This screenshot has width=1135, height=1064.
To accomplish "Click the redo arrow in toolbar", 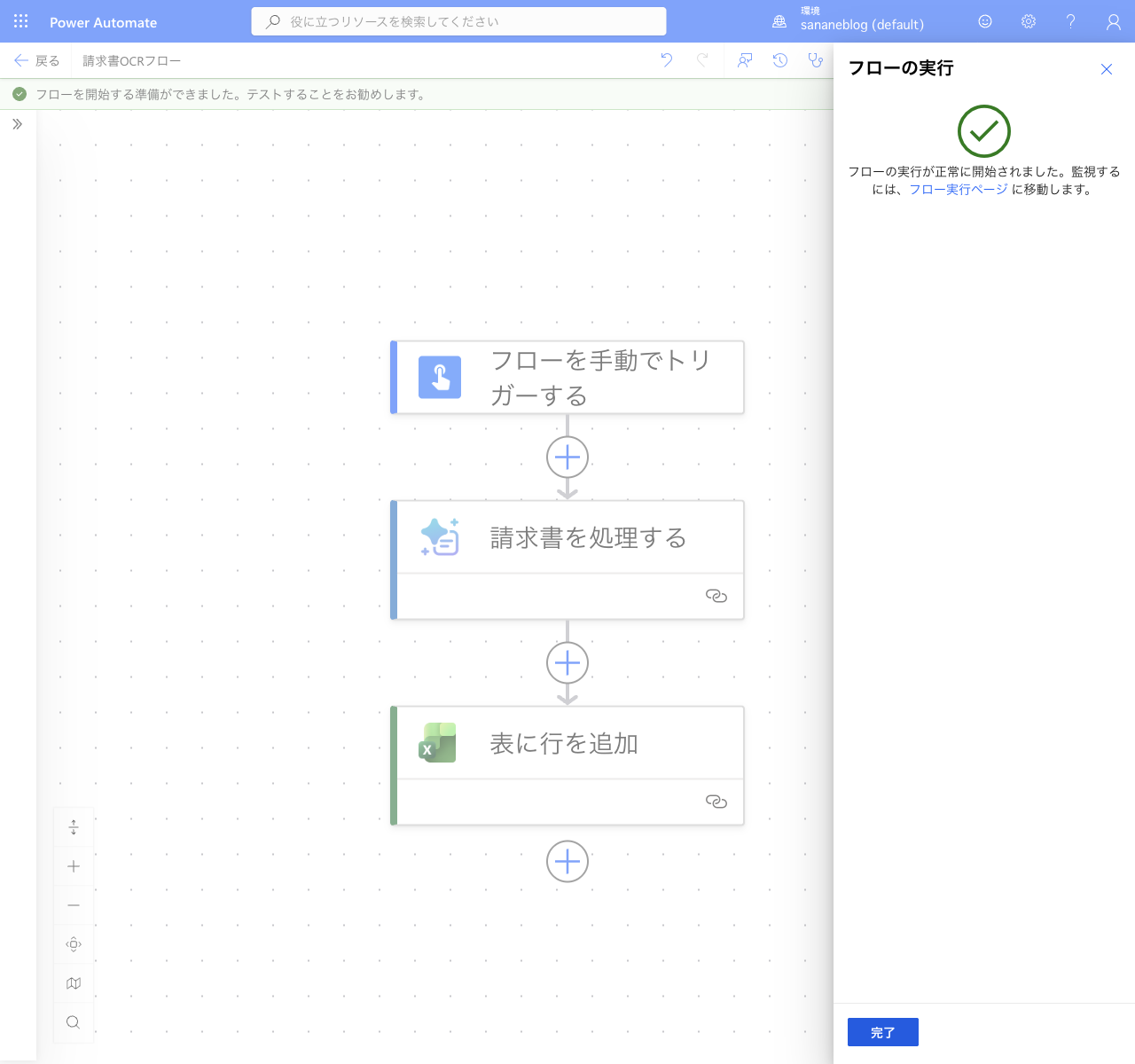I will click(x=702, y=60).
